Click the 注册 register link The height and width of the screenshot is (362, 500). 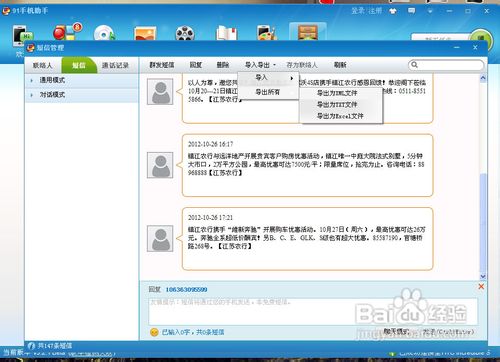(375, 11)
